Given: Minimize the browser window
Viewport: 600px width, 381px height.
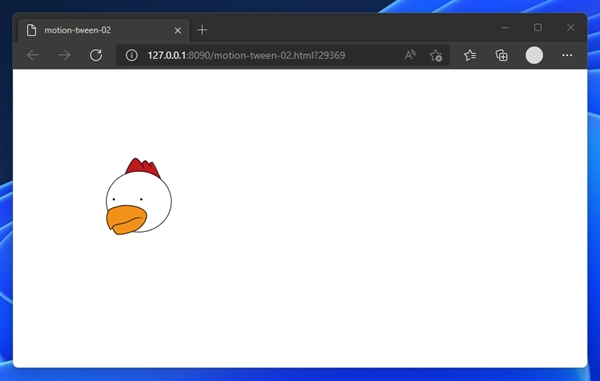Looking at the screenshot, I should [505, 28].
